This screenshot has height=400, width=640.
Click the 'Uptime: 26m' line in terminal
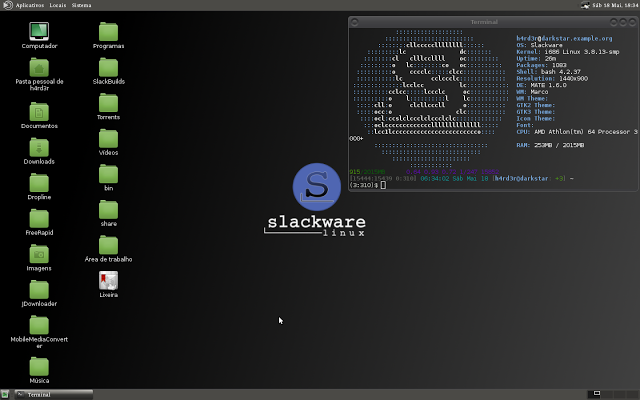tap(536, 58)
